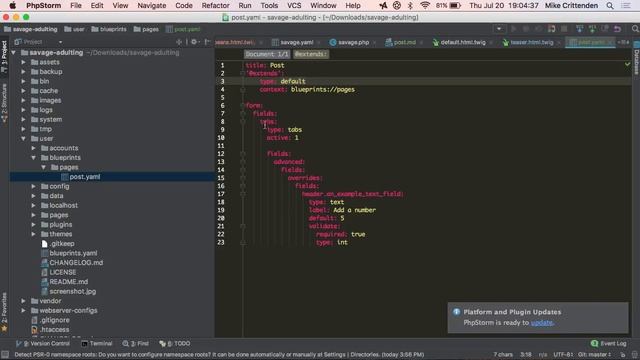The height and width of the screenshot is (360, 640).
Task: Expand the webserver-configs folder
Action: click(x=24, y=311)
